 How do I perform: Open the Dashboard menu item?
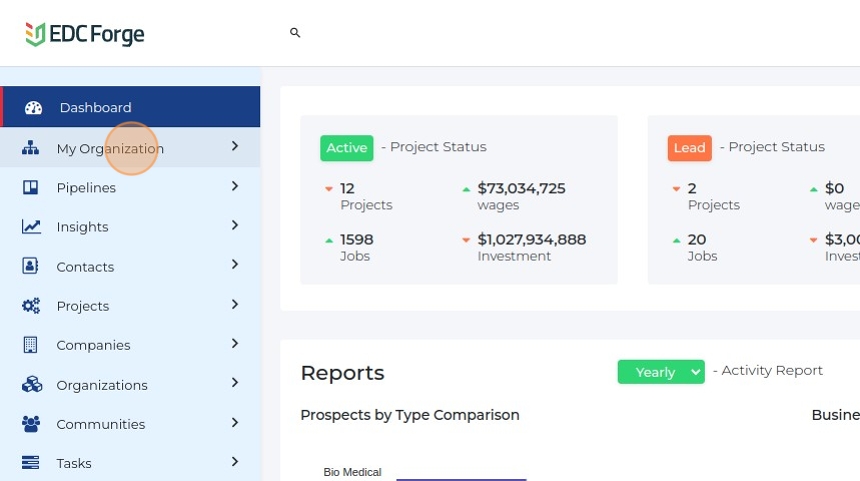click(x=130, y=107)
